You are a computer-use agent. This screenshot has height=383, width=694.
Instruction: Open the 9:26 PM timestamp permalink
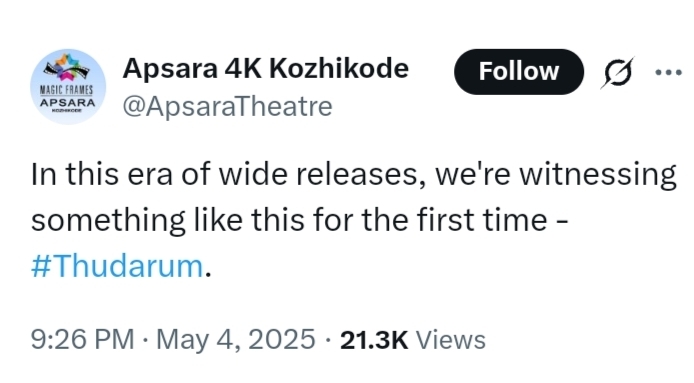click(x=82, y=340)
